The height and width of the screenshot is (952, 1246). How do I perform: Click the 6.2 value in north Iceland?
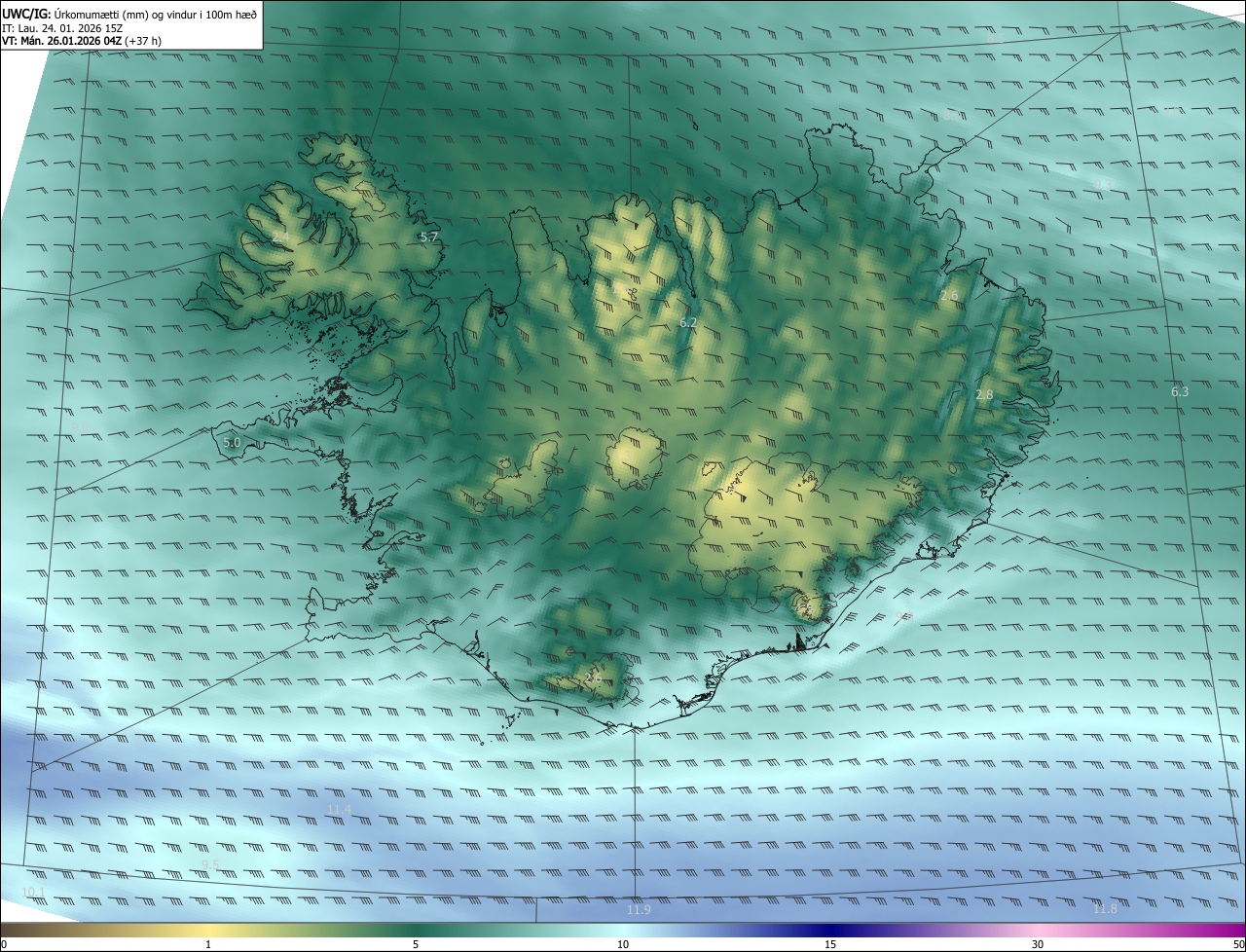pos(688,322)
